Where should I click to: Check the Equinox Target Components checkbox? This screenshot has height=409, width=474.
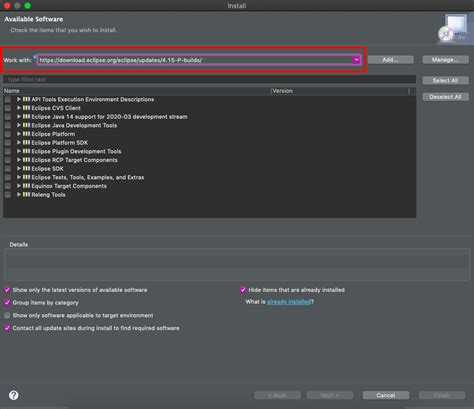(8, 186)
